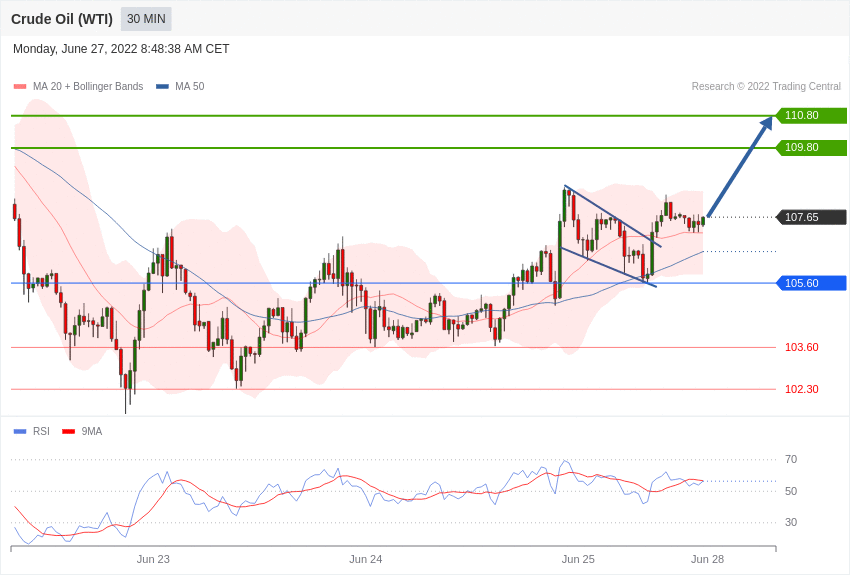Click the red 103.60 support label

[x=801, y=347]
